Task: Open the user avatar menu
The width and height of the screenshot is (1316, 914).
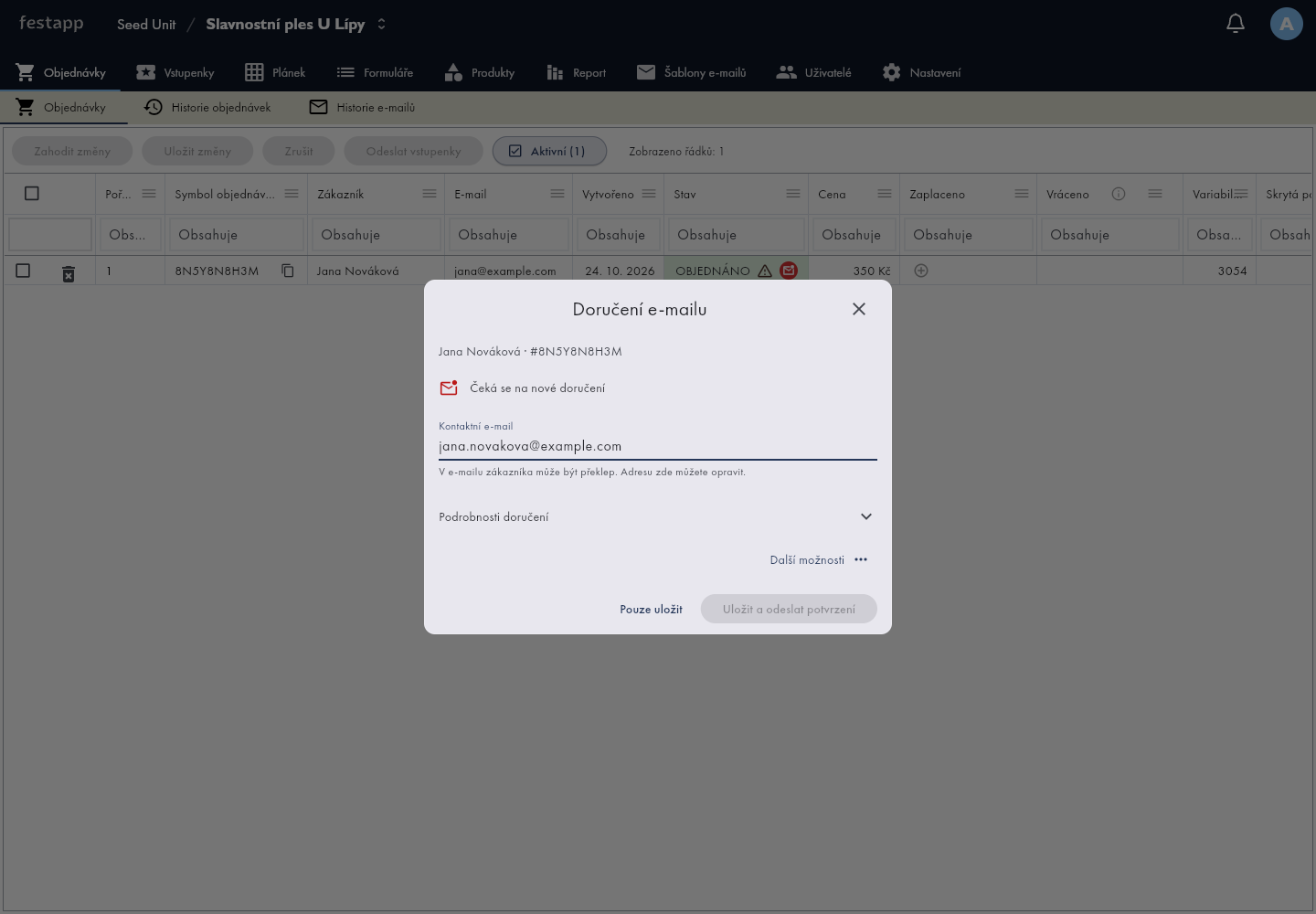Action: pos(1287,24)
